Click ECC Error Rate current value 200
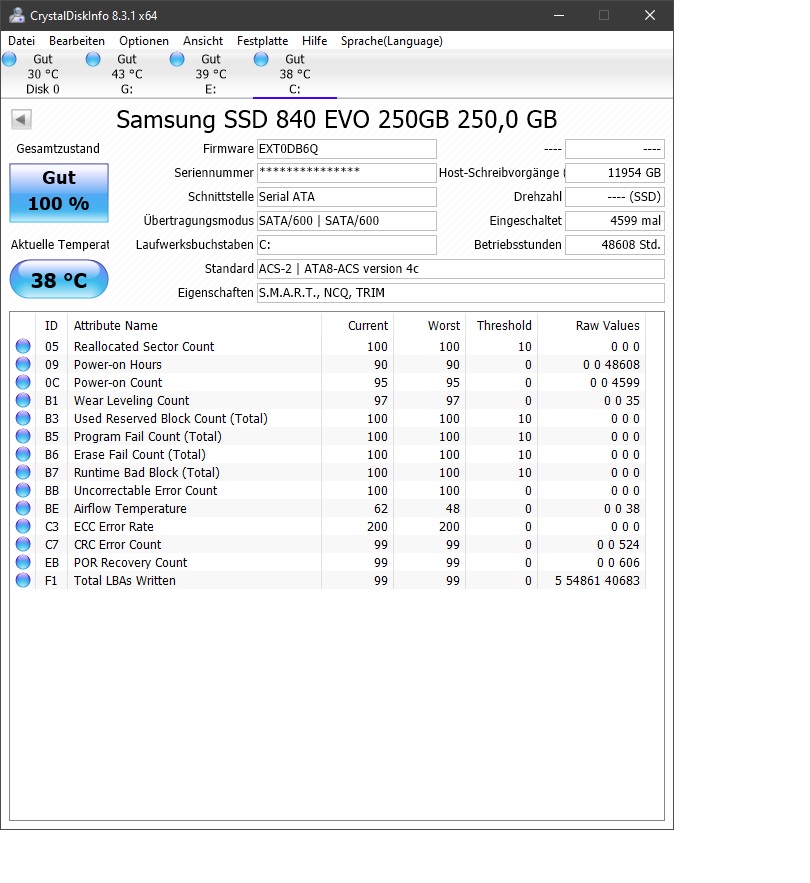Image resolution: width=810 pixels, height=883 pixels. click(377, 527)
